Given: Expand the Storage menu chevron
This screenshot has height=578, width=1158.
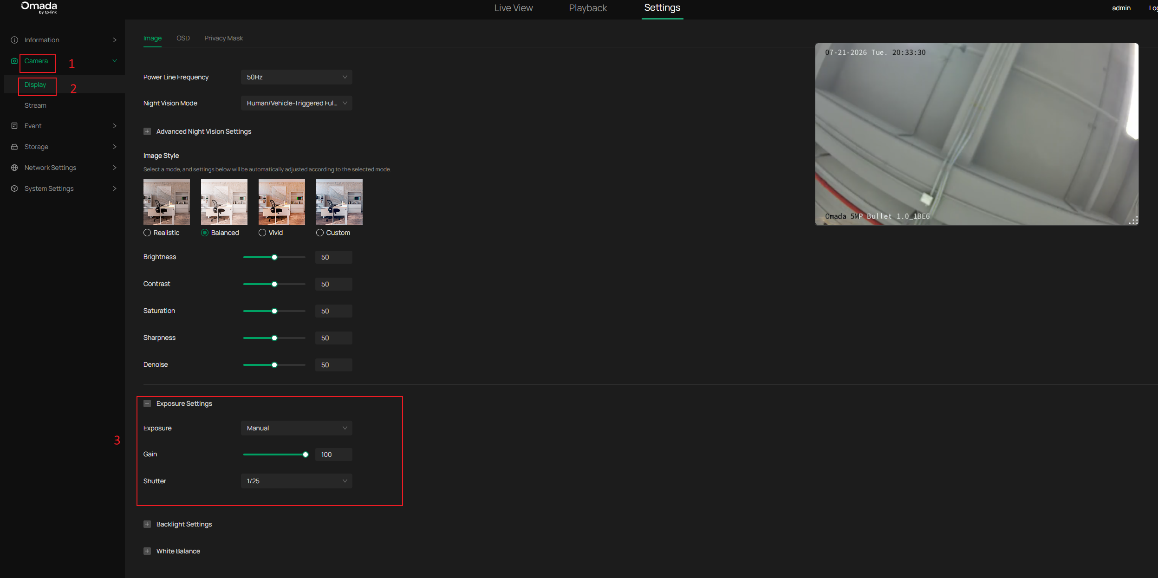Looking at the screenshot, I should click(x=114, y=147).
